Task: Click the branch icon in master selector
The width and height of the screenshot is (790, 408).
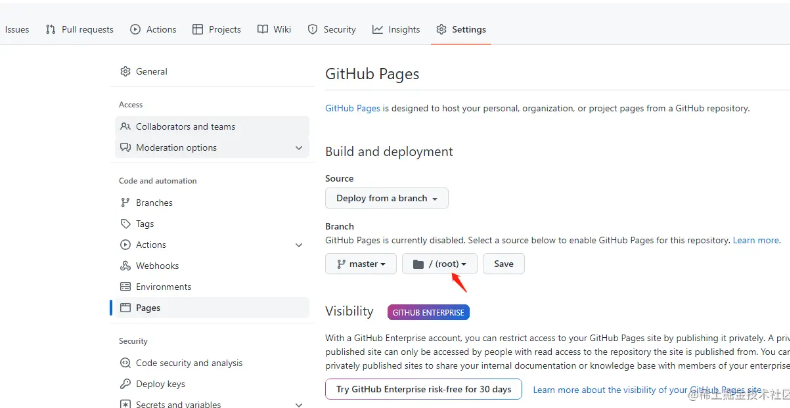Action: (x=341, y=264)
